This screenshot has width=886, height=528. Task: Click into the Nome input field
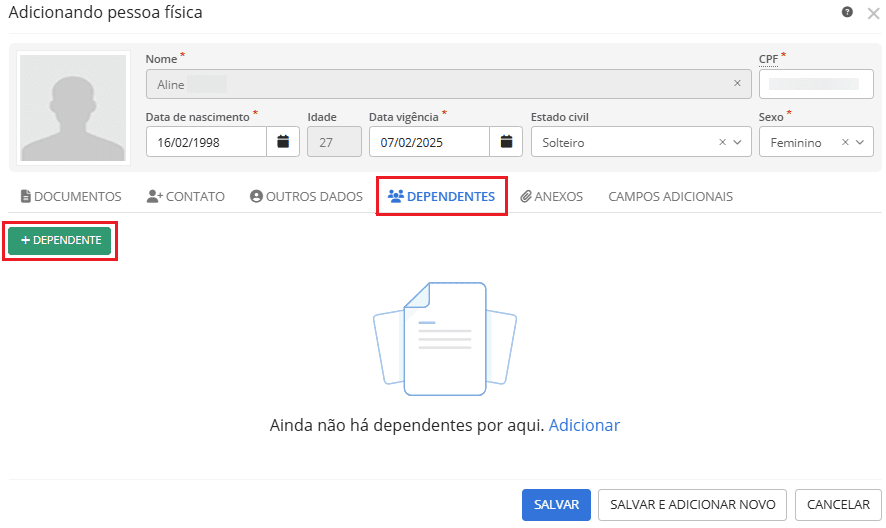(449, 84)
